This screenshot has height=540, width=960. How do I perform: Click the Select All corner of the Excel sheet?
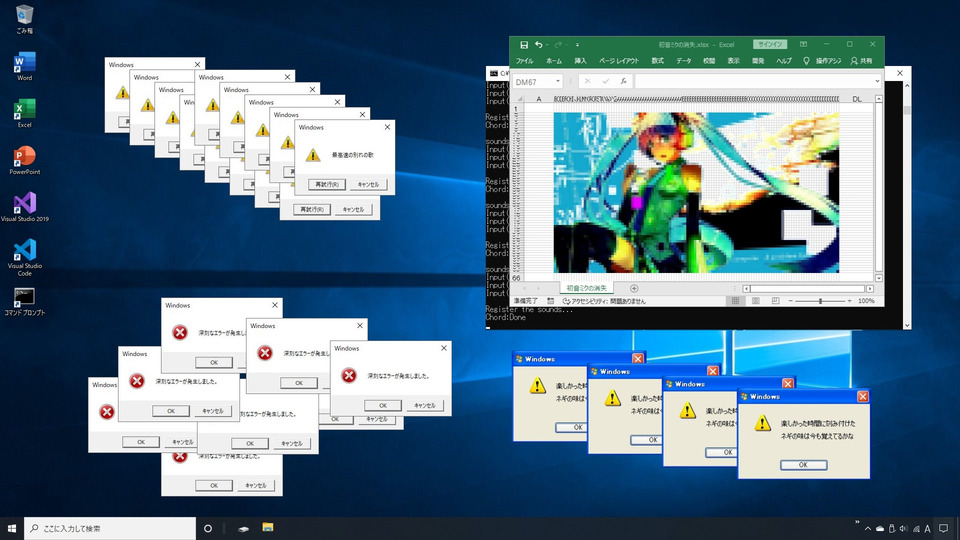point(519,99)
